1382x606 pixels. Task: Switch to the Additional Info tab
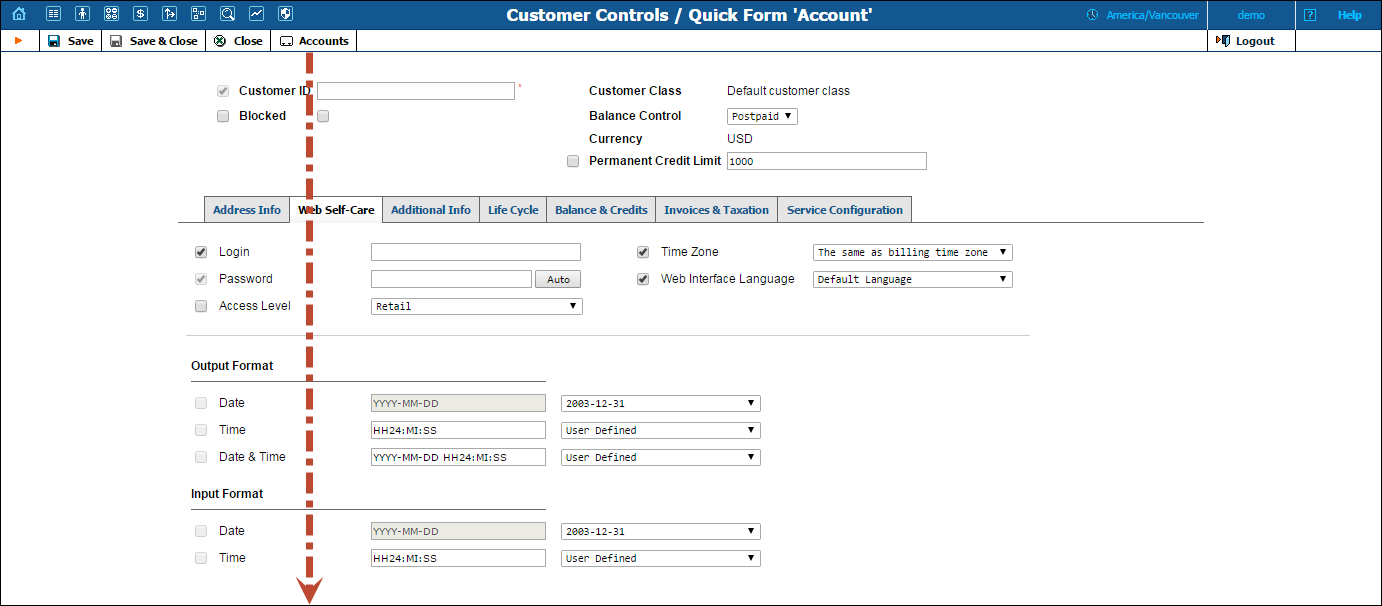point(431,210)
